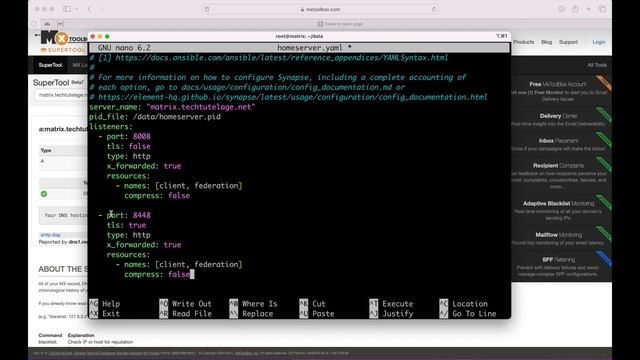640x360 pixels.
Task: Click nano Help shortcut ^G
Action: coord(105,304)
